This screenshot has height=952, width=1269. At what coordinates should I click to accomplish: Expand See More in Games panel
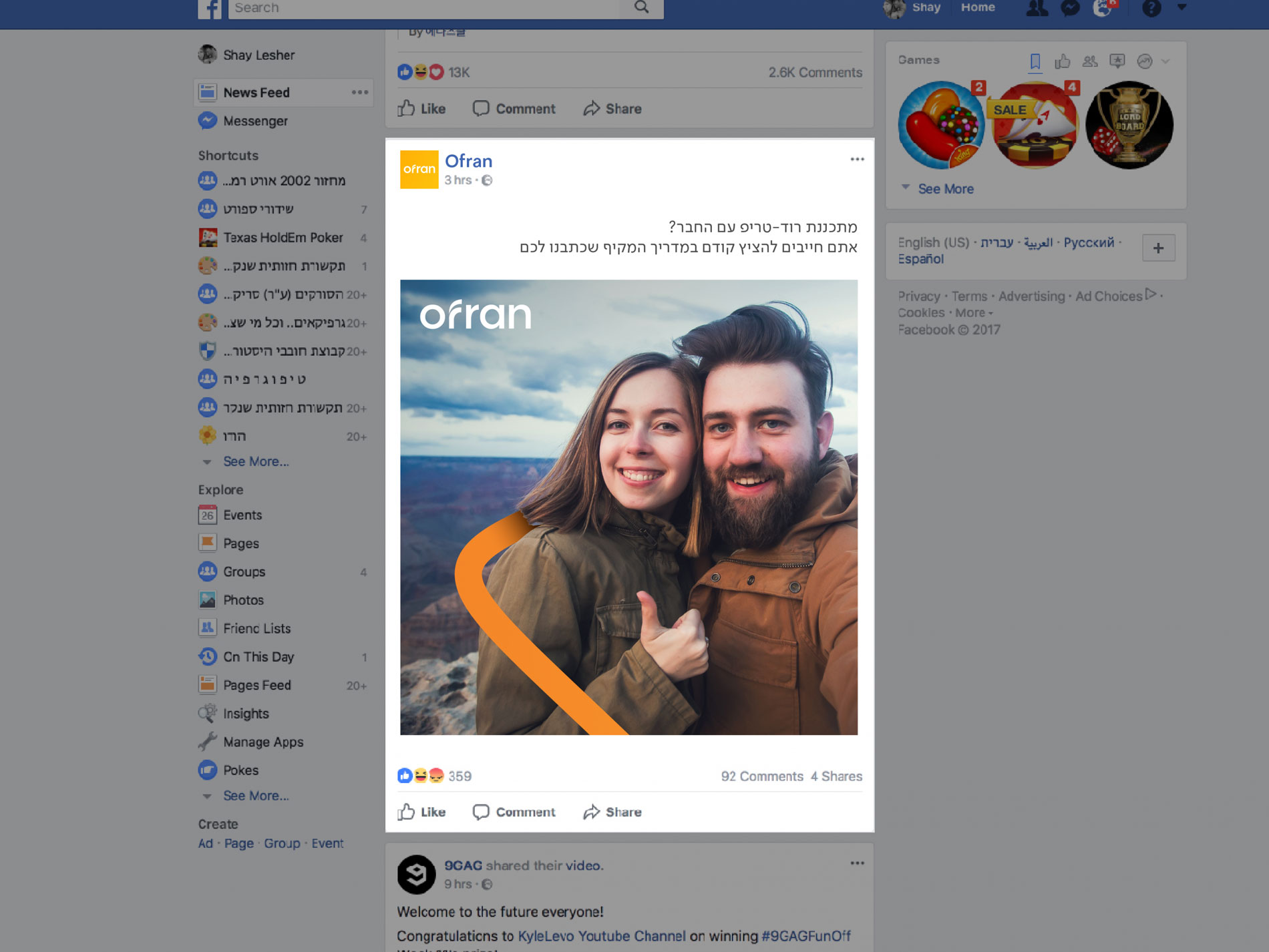pos(945,189)
